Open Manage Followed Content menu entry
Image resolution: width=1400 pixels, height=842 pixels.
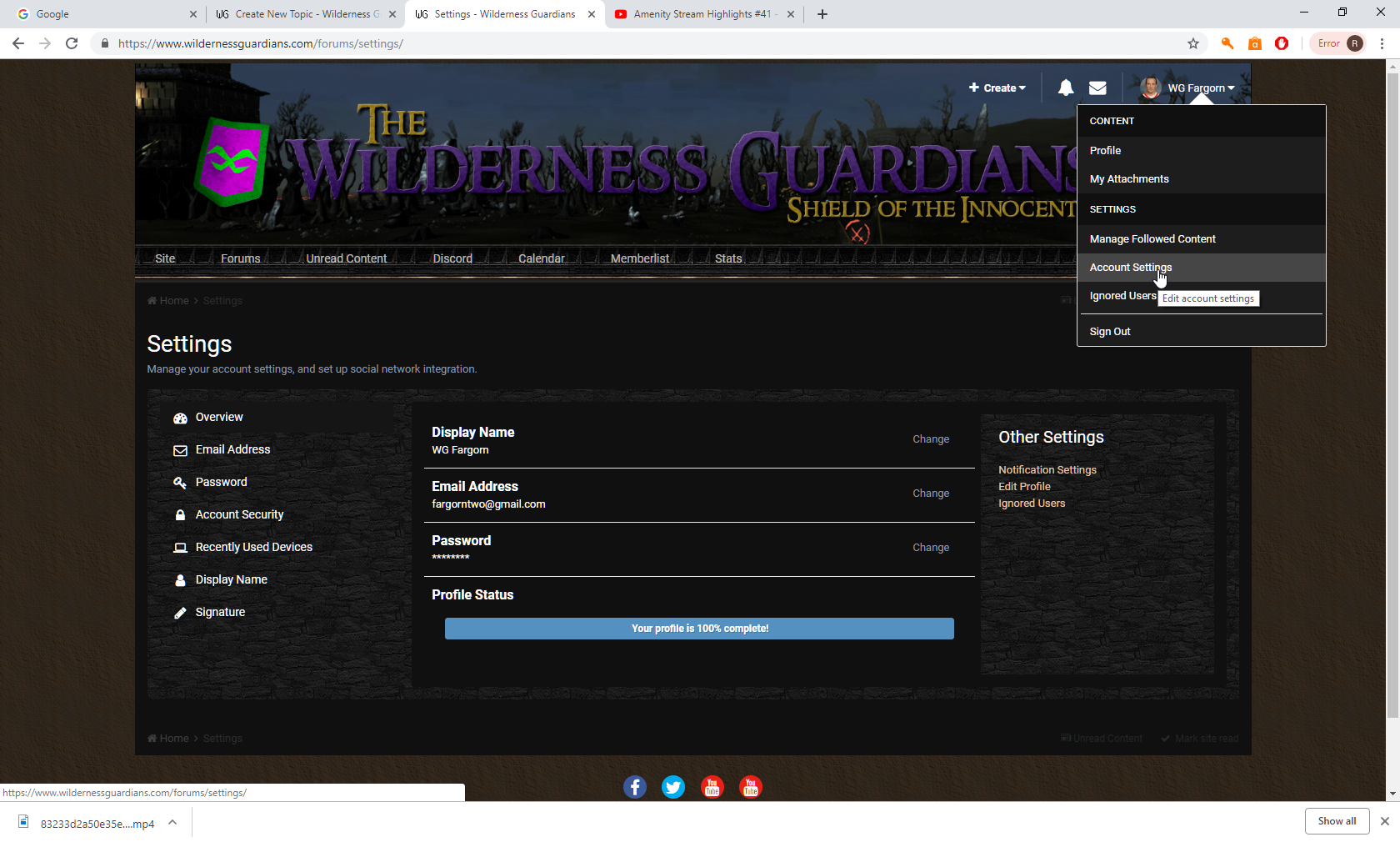click(1201, 239)
